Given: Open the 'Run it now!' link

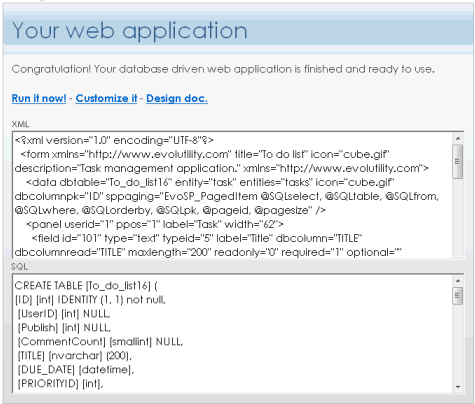Looking at the screenshot, I should click(x=39, y=98).
